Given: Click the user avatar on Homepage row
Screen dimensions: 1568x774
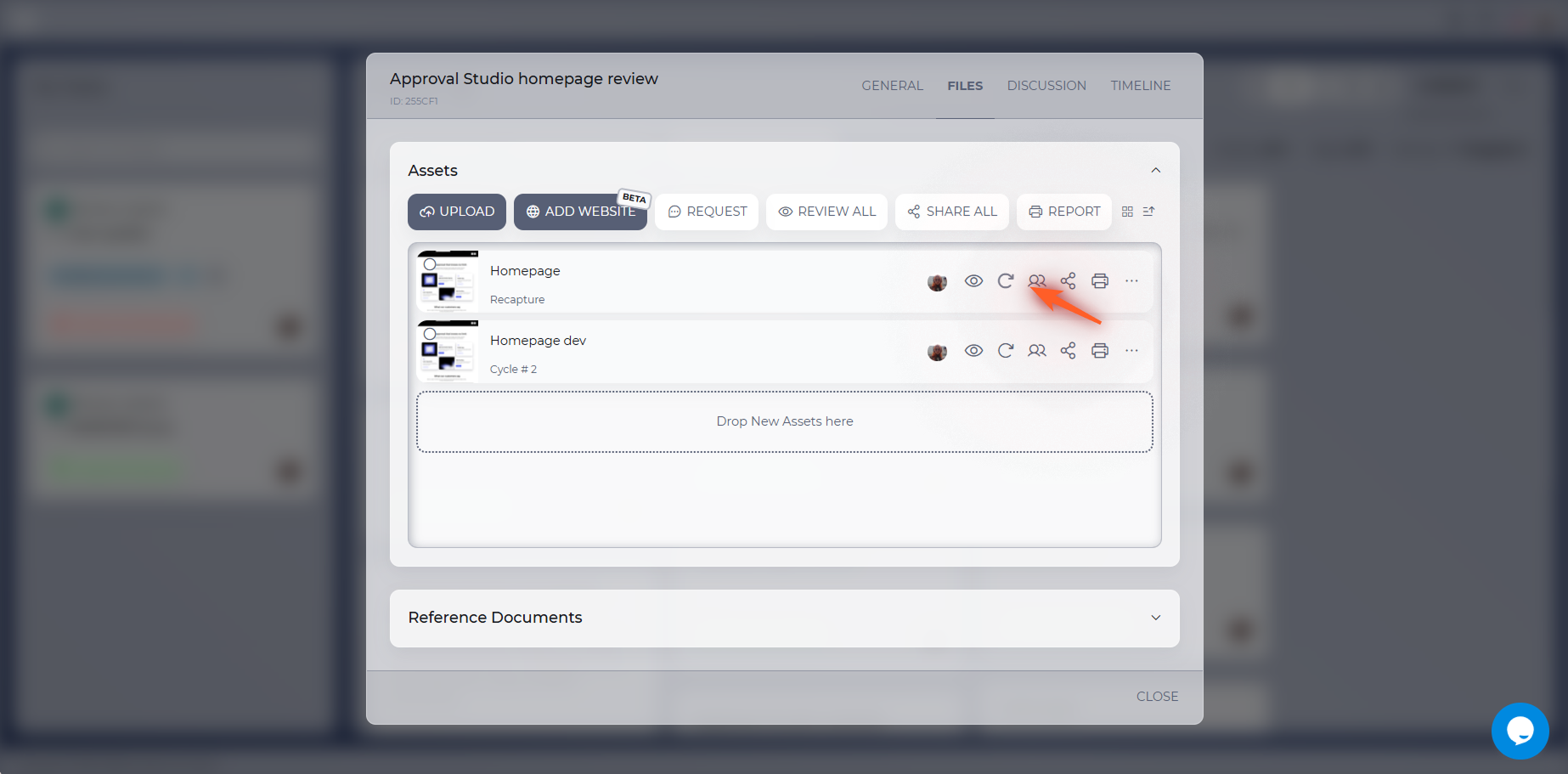Looking at the screenshot, I should click(x=937, y=282).
